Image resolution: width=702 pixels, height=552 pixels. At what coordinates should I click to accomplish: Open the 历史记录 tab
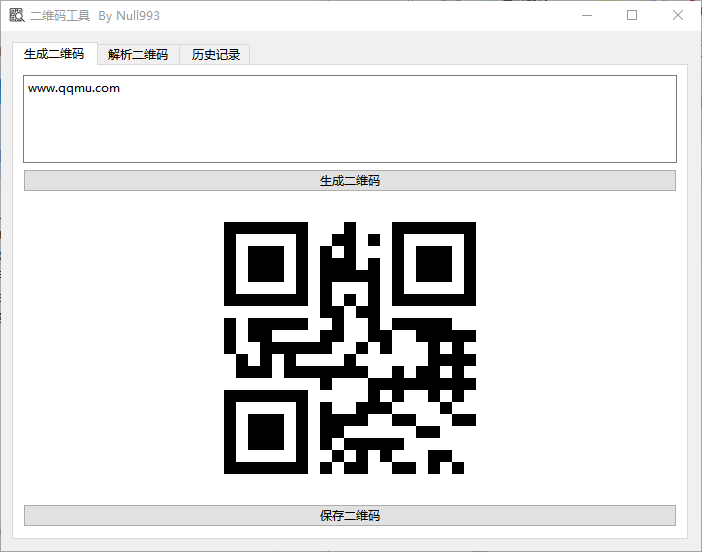tap(215, 55)
